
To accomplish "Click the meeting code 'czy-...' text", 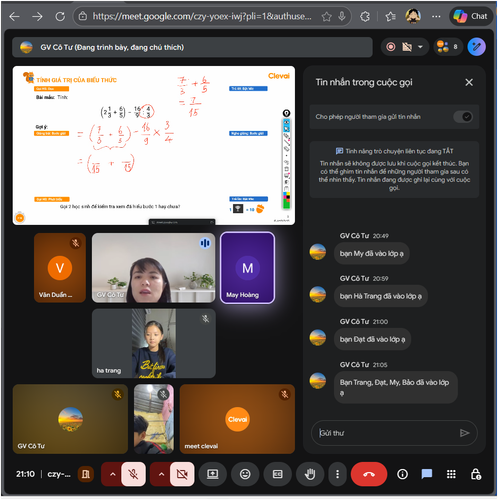I will coord(59,474).
